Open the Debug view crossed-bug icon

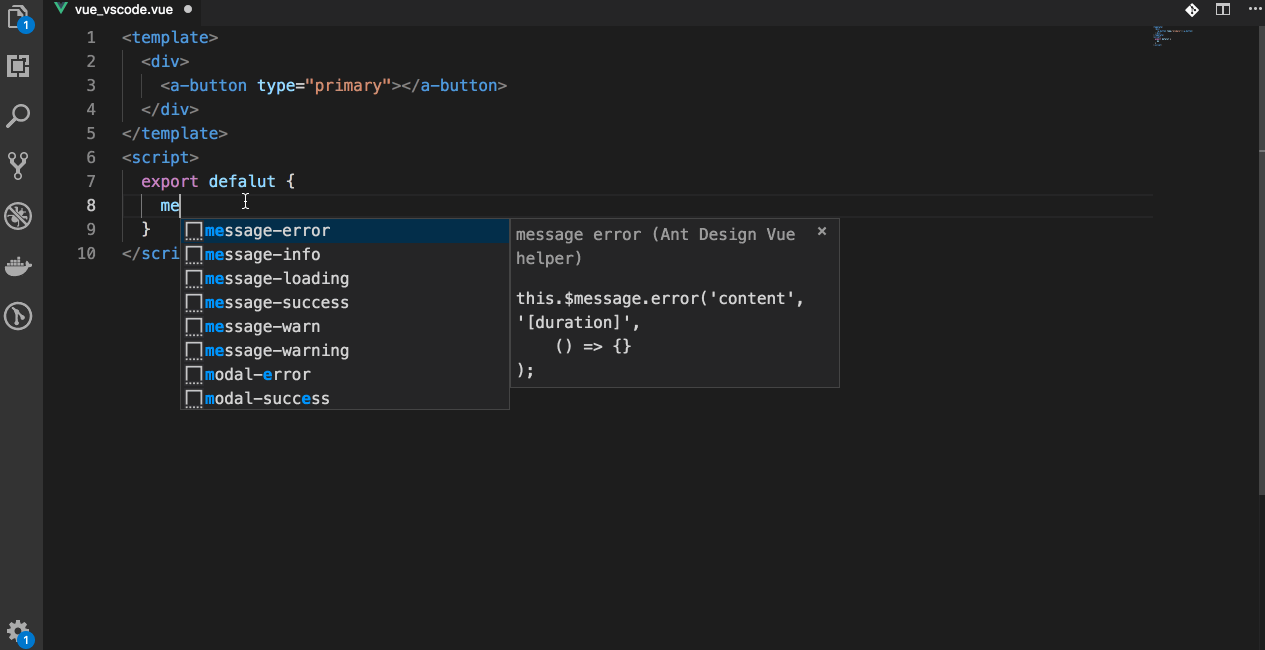[18, 215]
